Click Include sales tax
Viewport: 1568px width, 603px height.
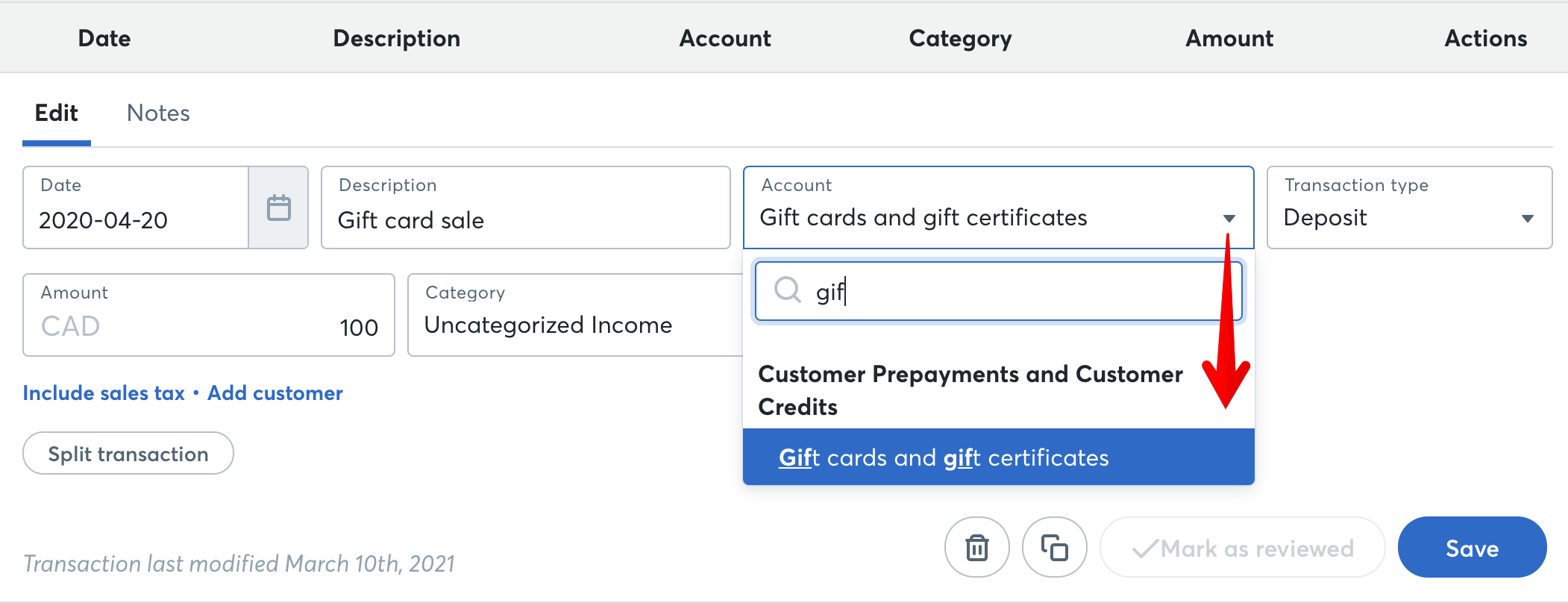(x=104, y=393)
